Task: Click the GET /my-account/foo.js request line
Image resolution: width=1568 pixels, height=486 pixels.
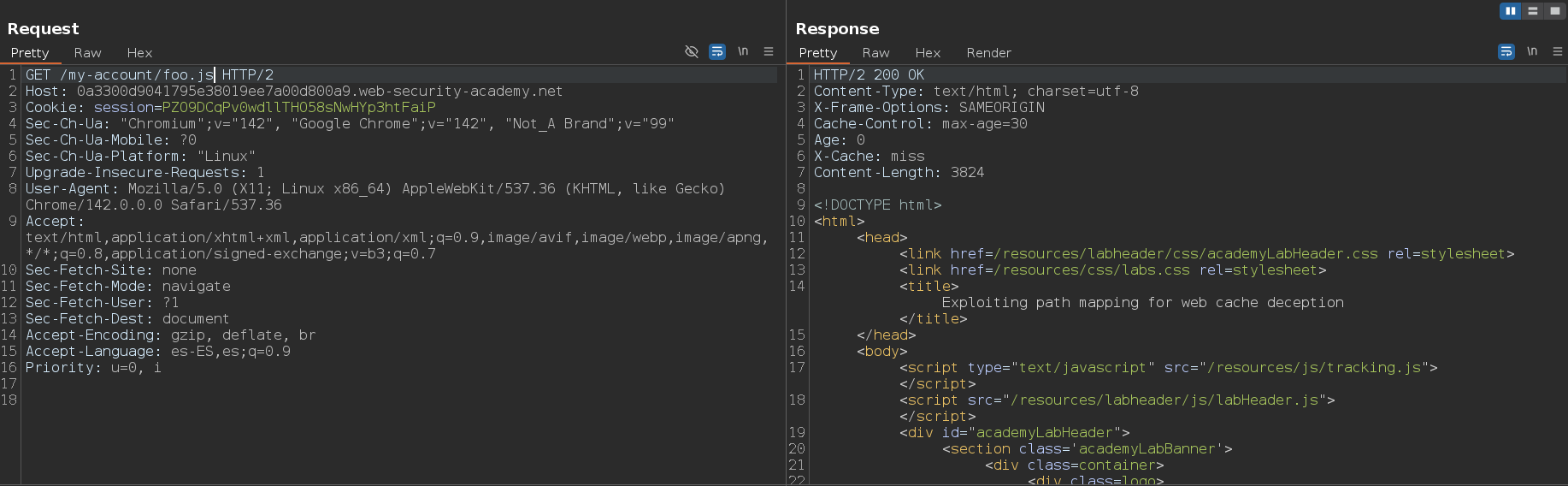Action: [150, 75]
